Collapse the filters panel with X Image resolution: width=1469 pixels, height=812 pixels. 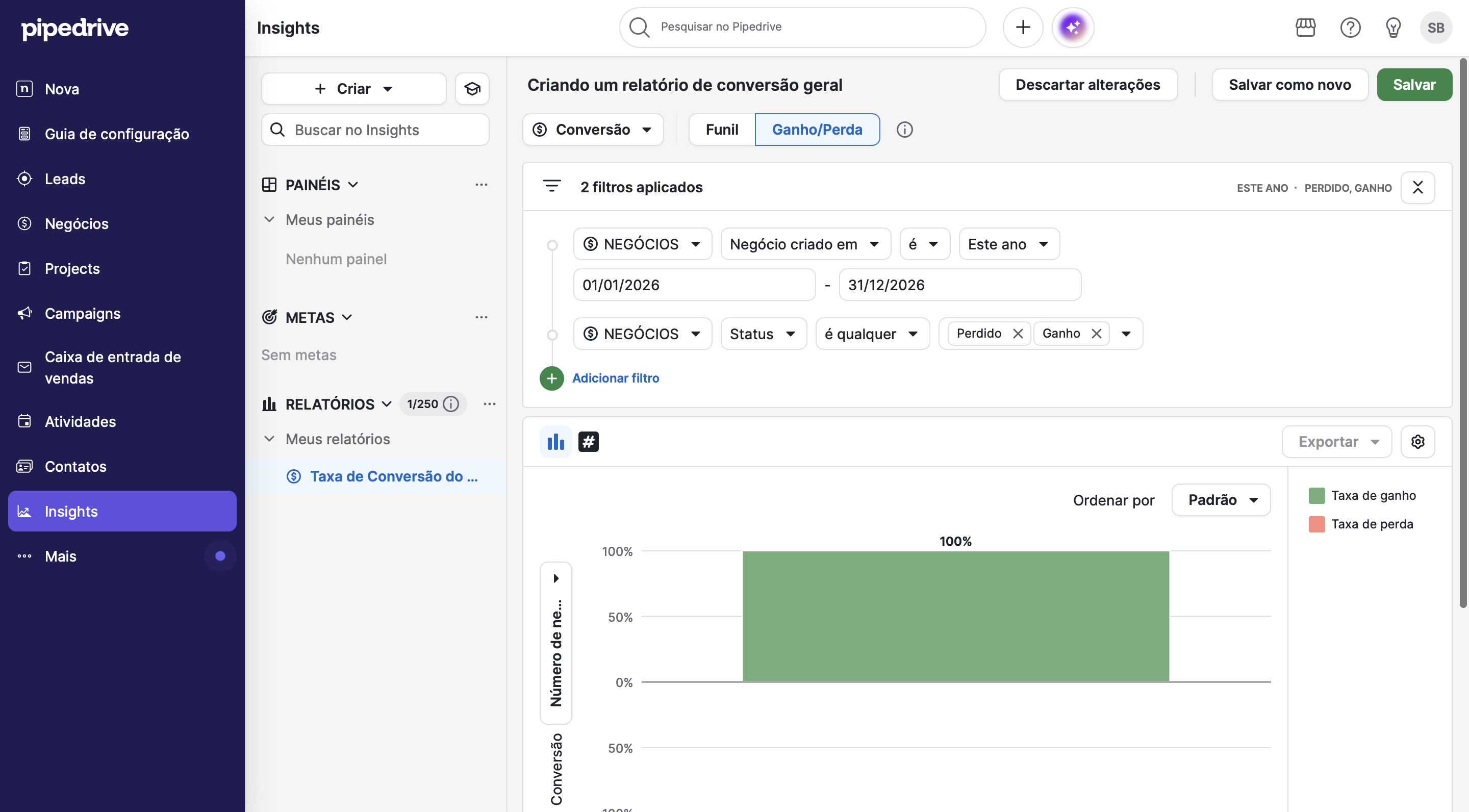[1417, 187]
